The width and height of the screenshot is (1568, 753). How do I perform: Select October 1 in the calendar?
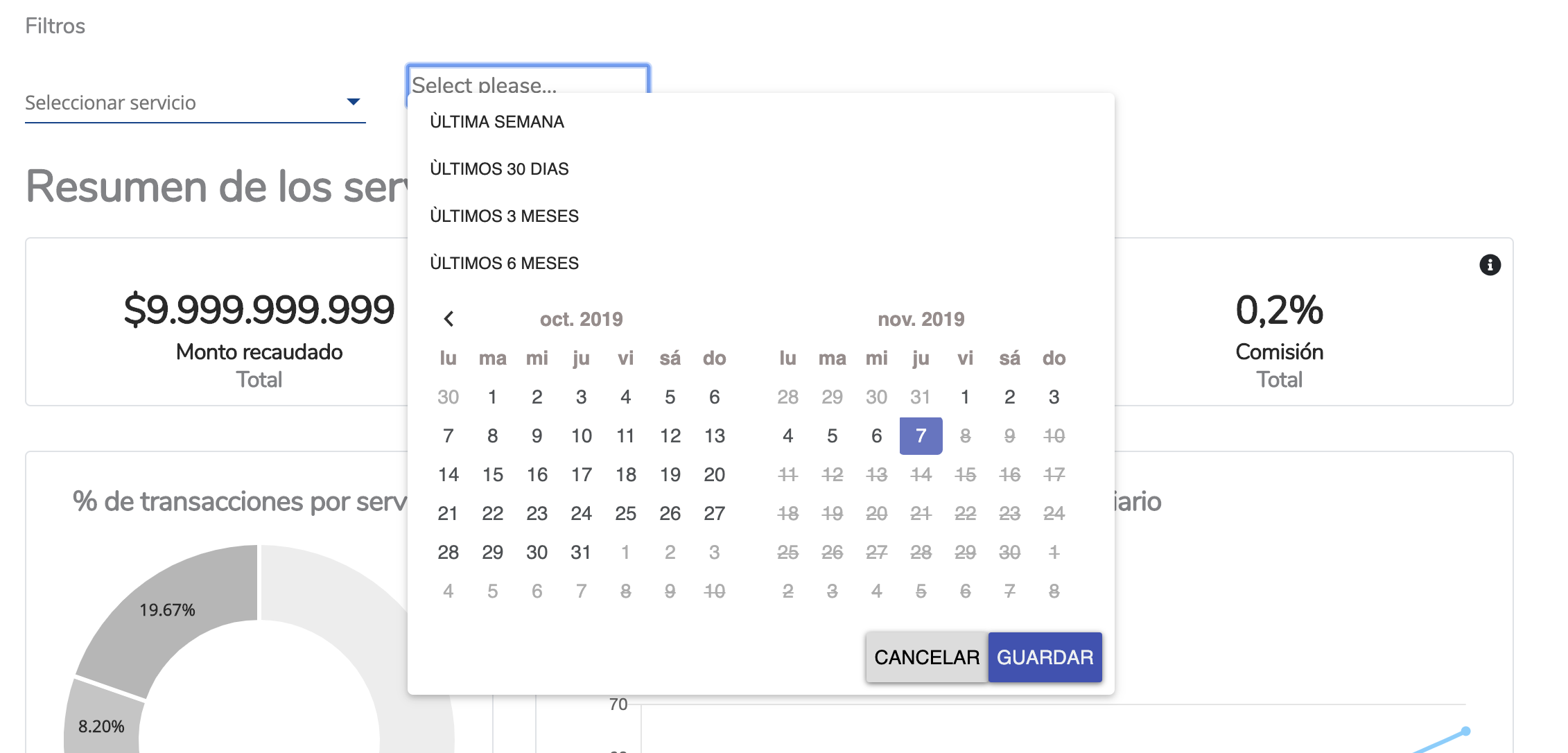tap(492, 397)
